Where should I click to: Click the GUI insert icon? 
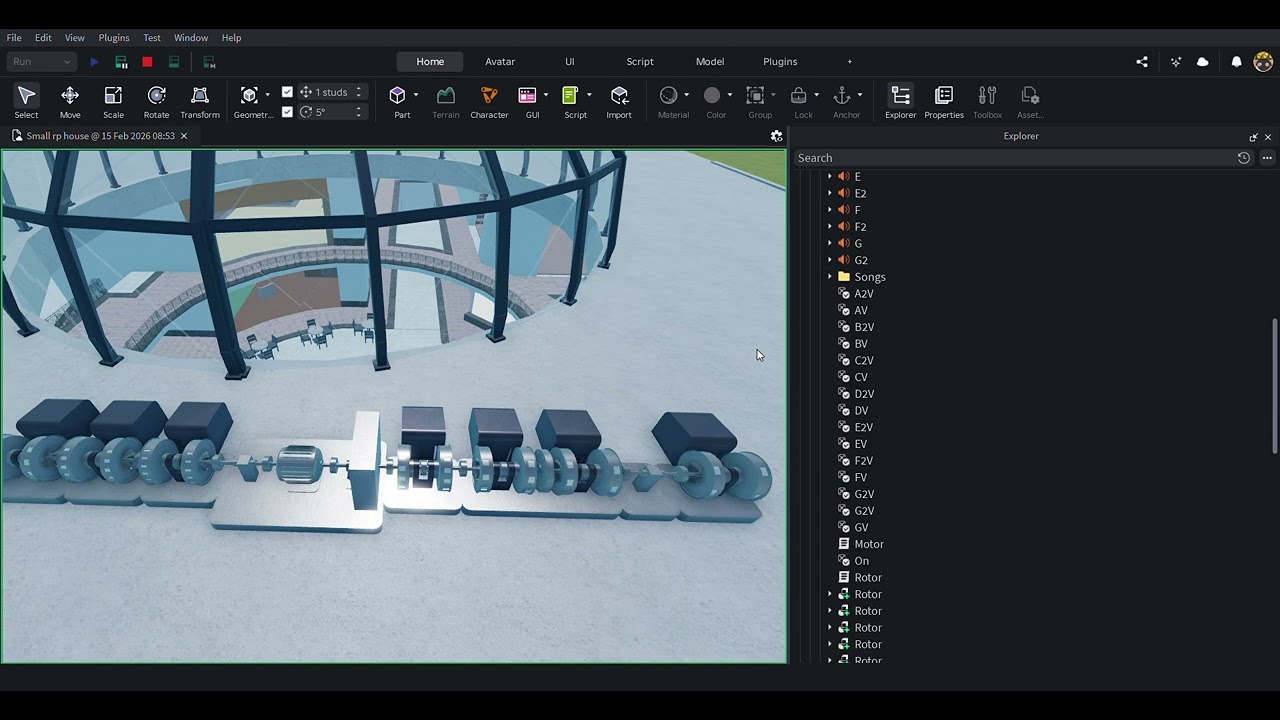(x=527, y=96)
